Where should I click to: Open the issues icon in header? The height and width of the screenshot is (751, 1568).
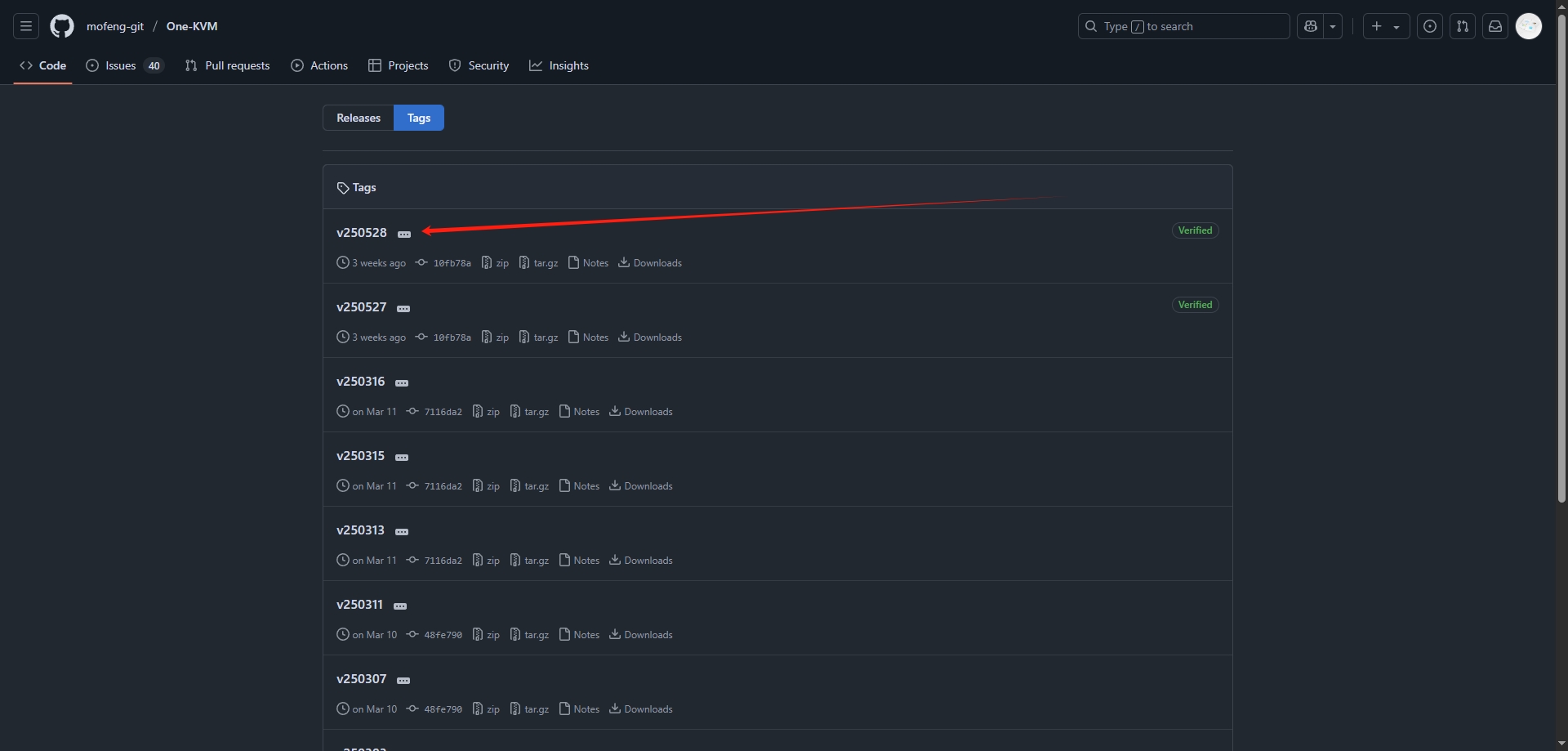tap(1430, 26)
